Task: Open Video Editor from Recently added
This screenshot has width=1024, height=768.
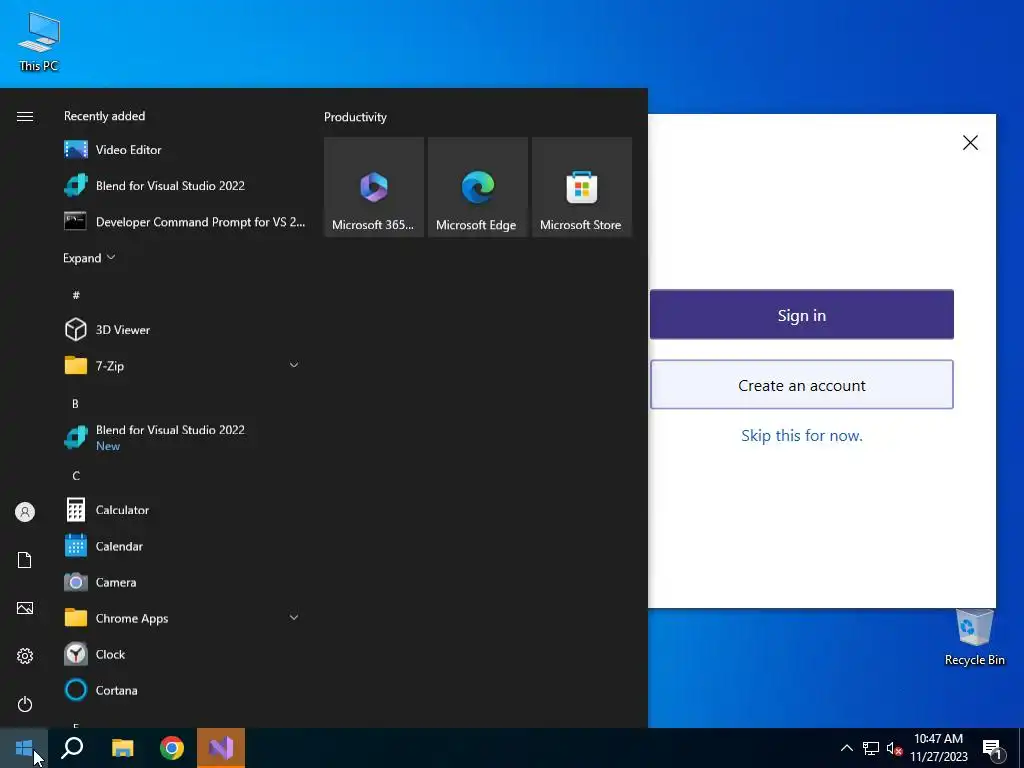Action: pos(183,150)
